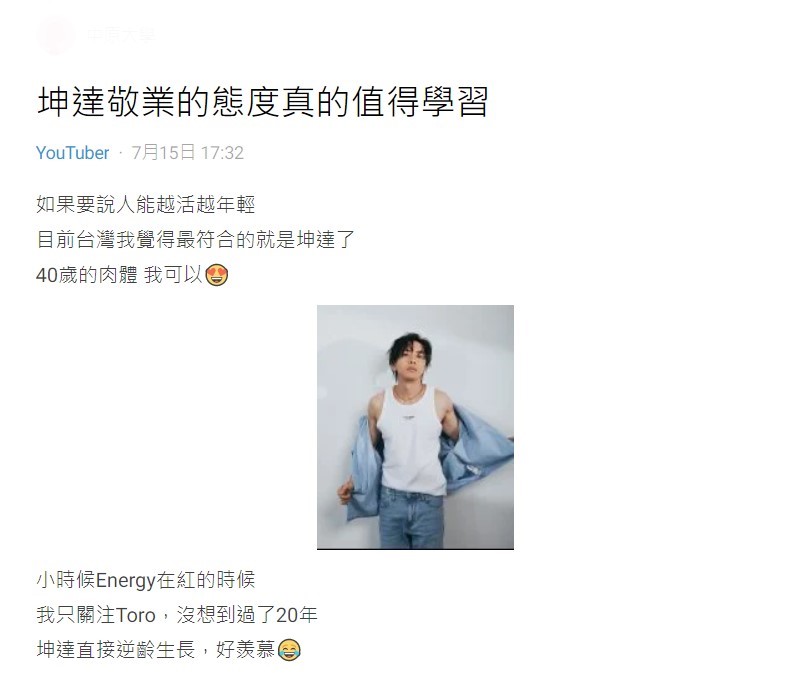
Task: Click the word Energy in the post
Action: tap(125, 580)
